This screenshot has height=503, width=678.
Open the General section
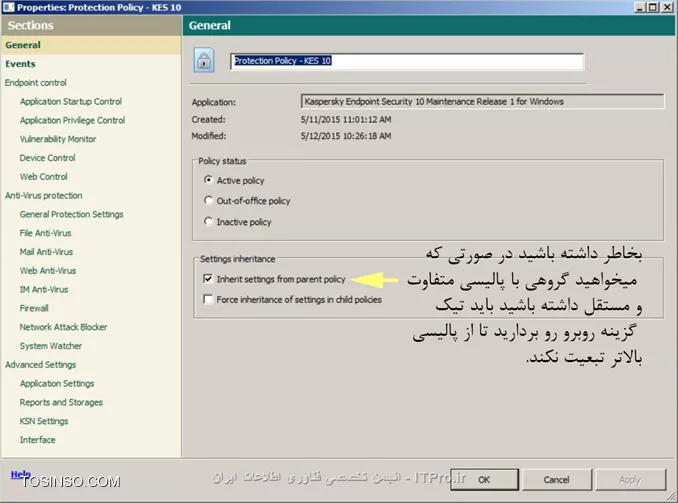[x=23, y=45]
